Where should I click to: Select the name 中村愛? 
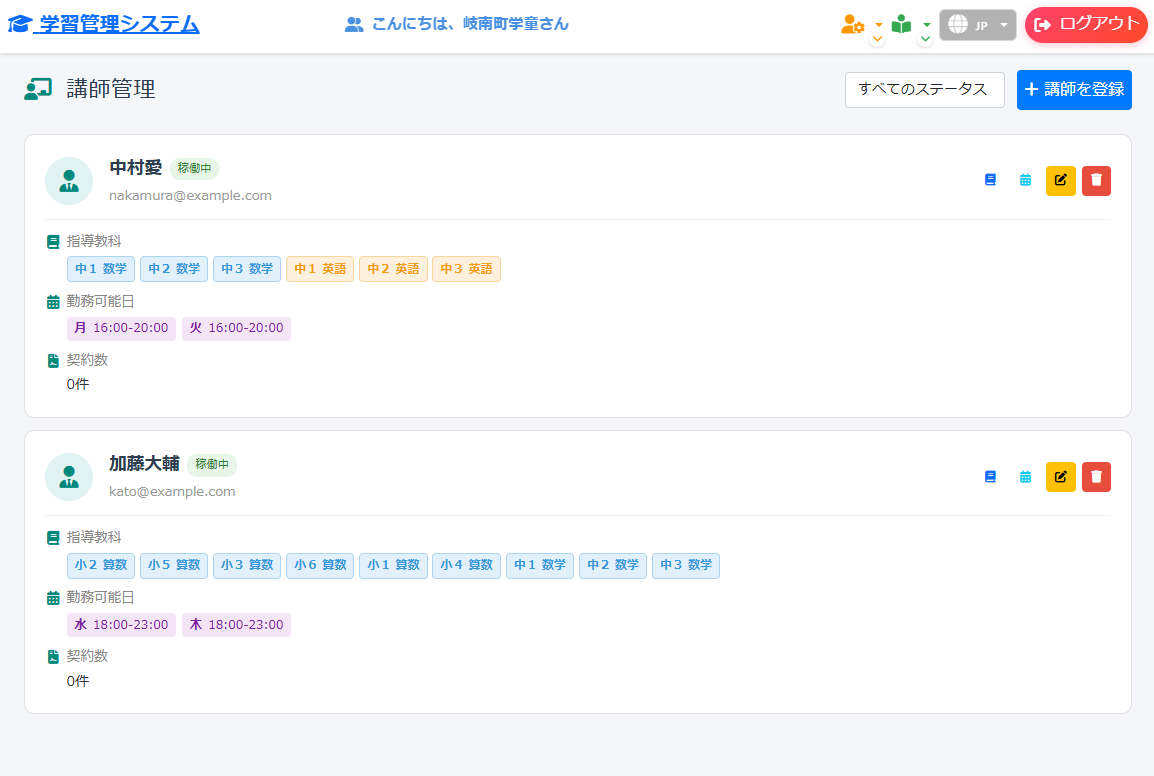pos(135,168)
